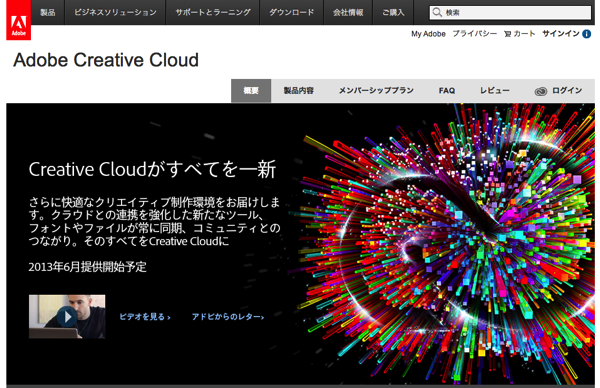The image size is (600, 388).
Task: Click the red Adobe logo
Action: (18, 20)
